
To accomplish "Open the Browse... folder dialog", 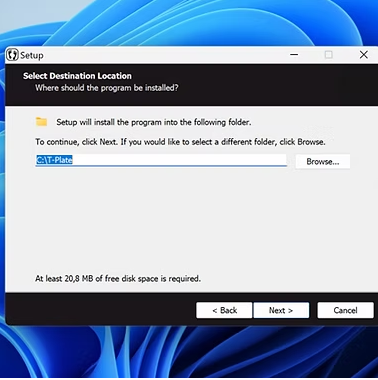I will [323, 162].
